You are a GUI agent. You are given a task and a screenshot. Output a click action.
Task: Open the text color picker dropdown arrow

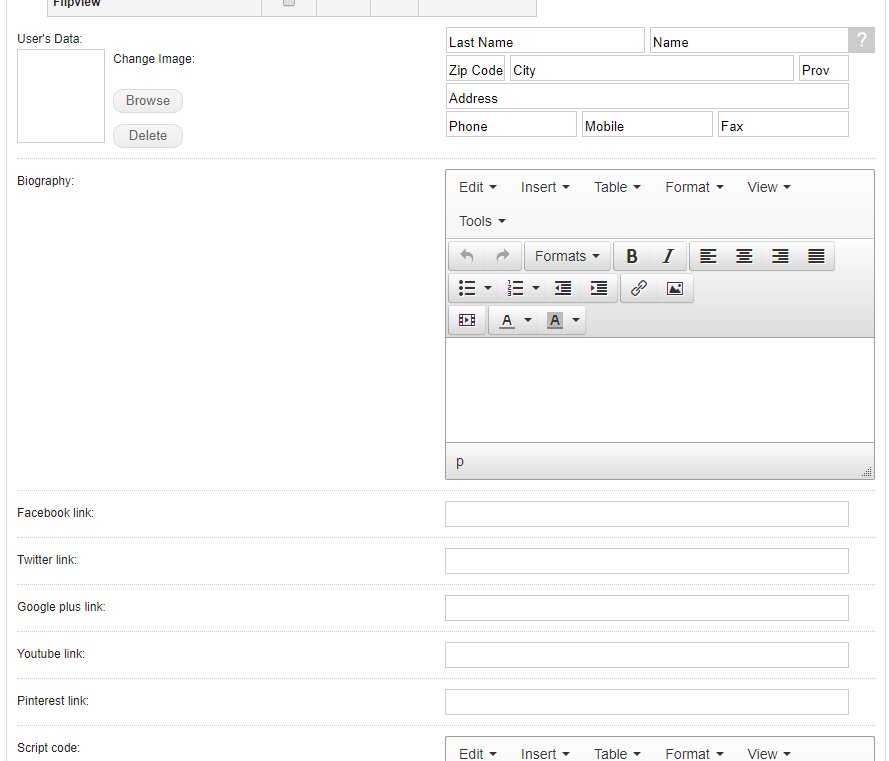pos(528,320)
